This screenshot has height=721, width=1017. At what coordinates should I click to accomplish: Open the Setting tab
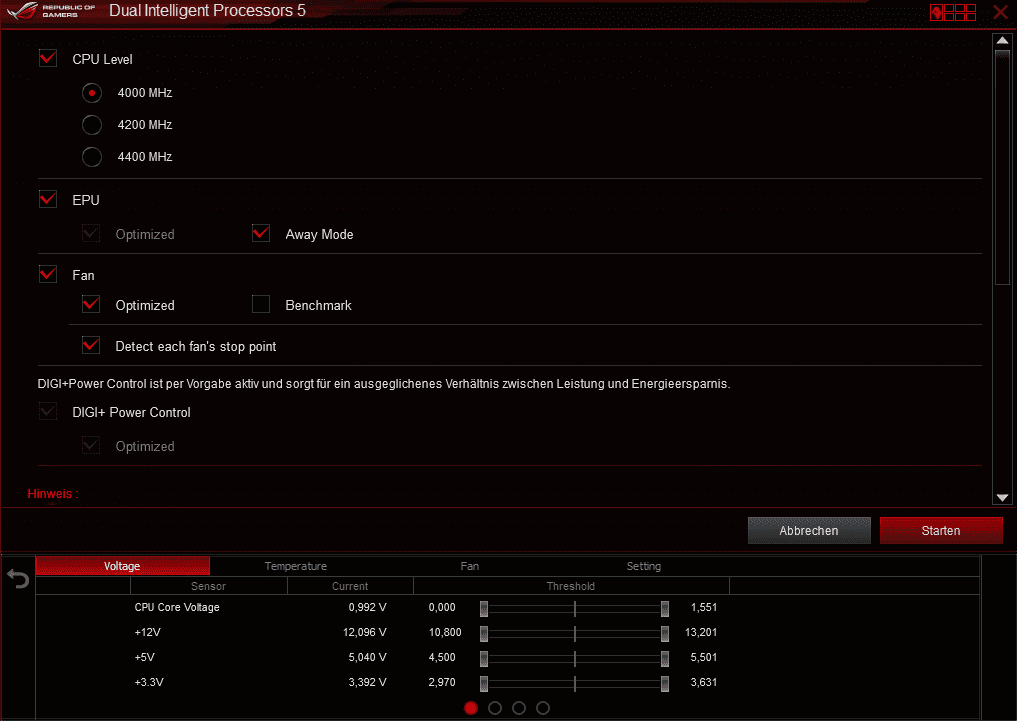coord(643,566)
